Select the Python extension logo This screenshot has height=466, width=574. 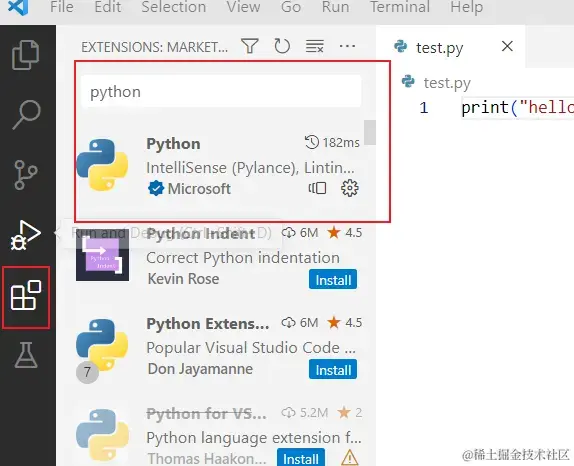coord(102,165)
